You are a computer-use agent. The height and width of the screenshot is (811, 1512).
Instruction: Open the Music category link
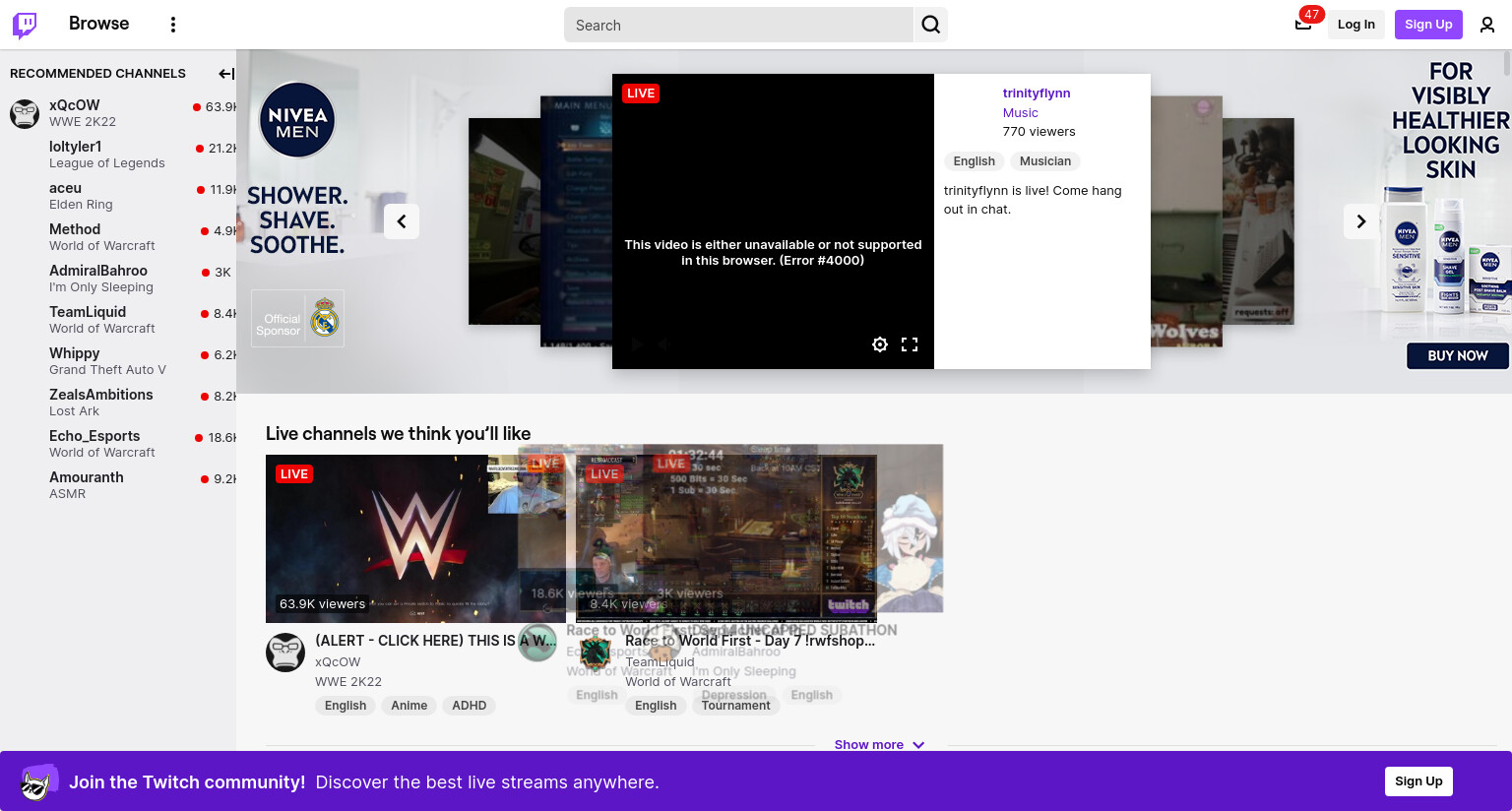pyautogui.click(x=1020, y=113)
